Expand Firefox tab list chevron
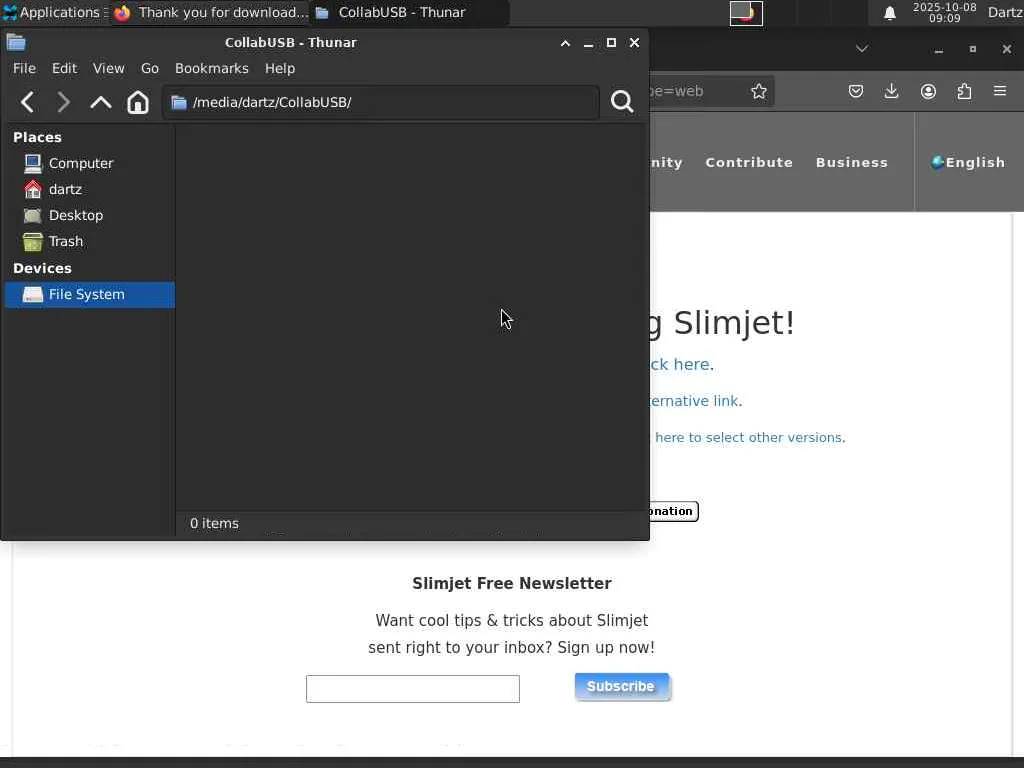The width and height of the screenshot is (1024, 768). 862,49
